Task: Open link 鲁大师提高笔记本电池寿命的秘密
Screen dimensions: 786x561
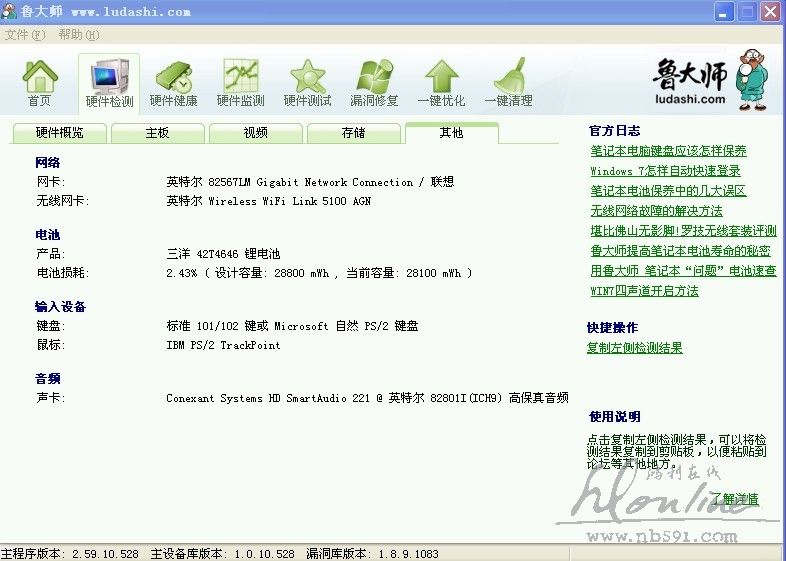Action: [x=680, y=251]
